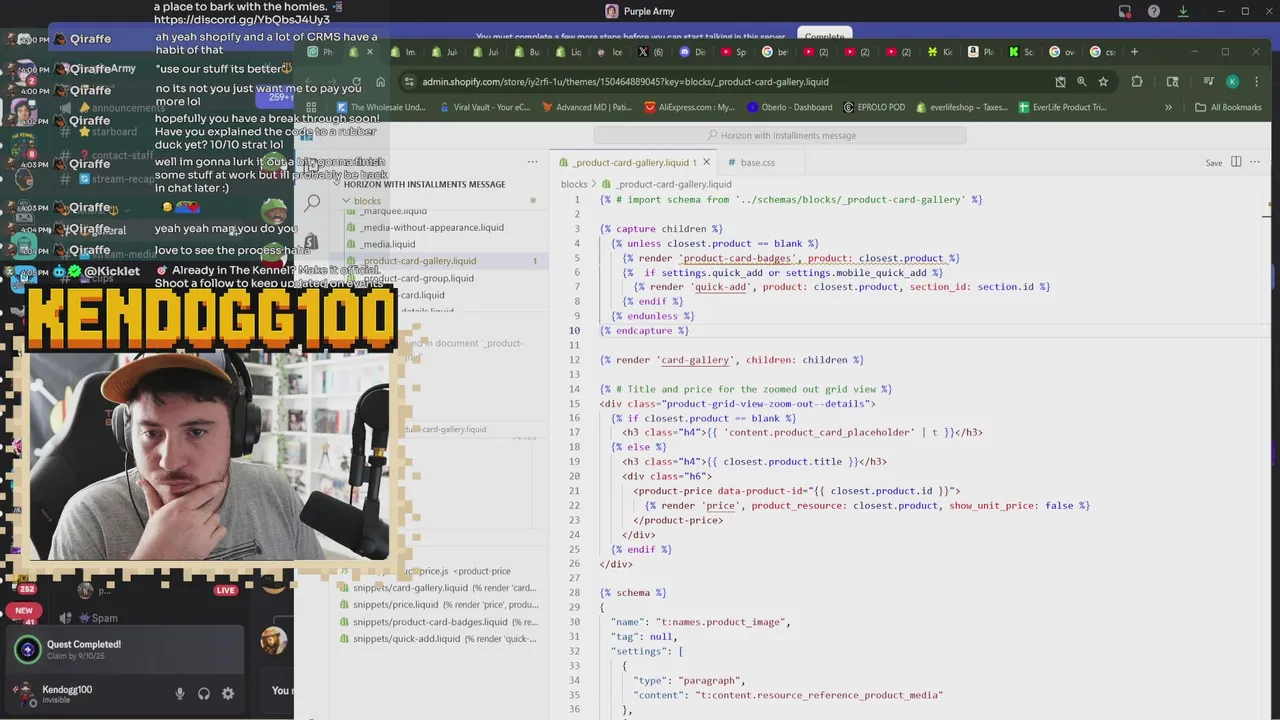This screenshot has width=1280, height=720.
Task: Open snippets/product-card-badges.liquid reference
Action: click(440, 622)
